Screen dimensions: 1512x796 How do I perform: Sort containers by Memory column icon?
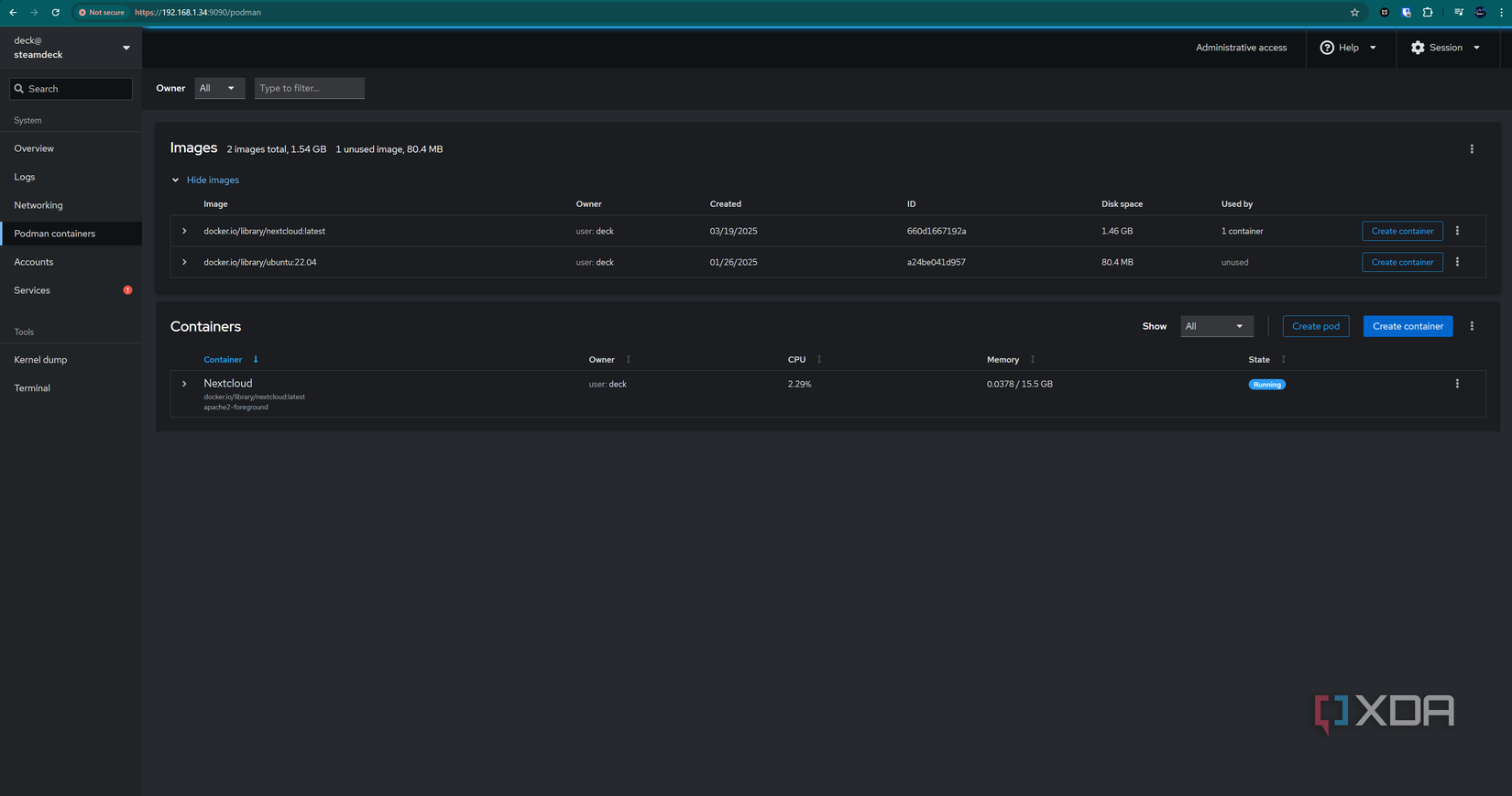pos(1033,359)
